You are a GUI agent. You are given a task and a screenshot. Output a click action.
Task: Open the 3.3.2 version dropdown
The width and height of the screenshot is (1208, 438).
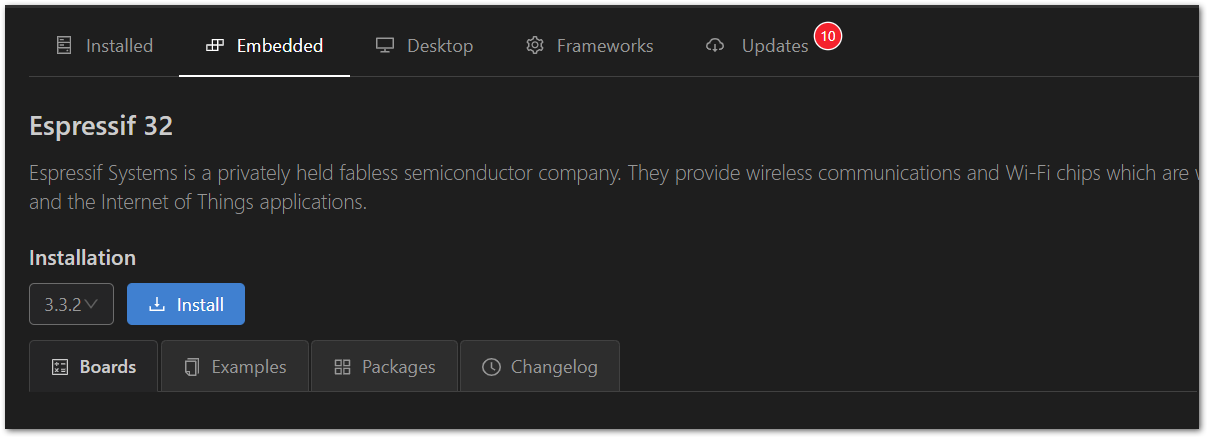[71, 305]
